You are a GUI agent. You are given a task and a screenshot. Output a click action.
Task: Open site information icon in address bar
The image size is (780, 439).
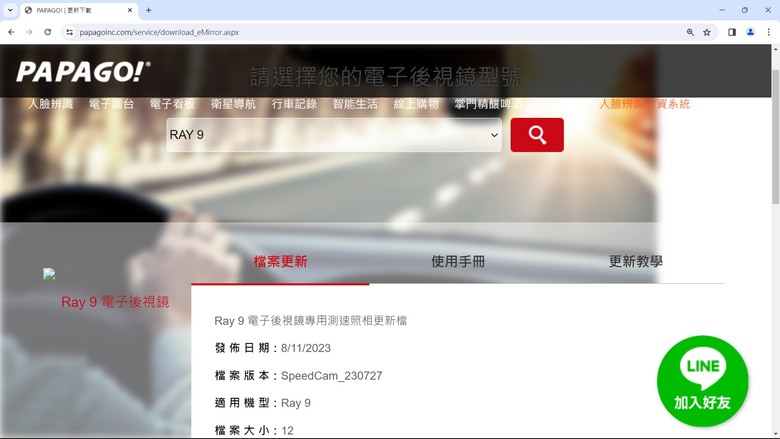(70, 32)
